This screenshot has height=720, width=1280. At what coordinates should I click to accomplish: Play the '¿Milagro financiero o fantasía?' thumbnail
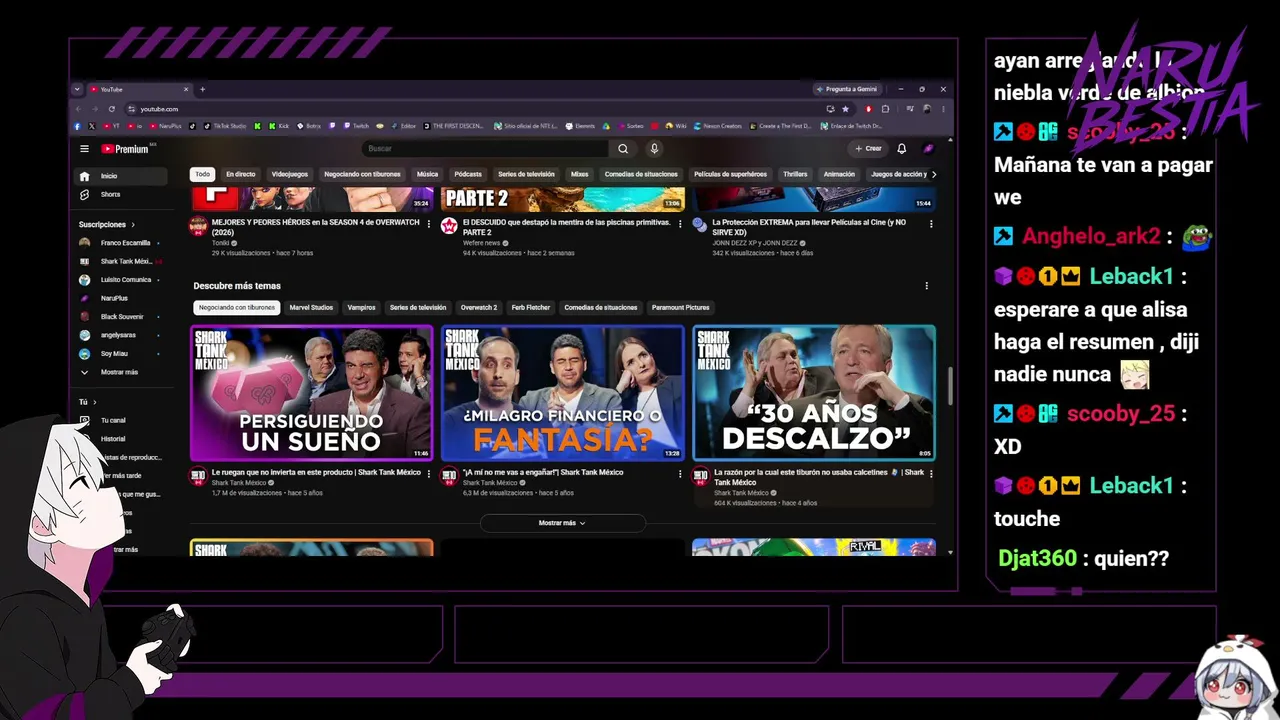coord(563,393)
